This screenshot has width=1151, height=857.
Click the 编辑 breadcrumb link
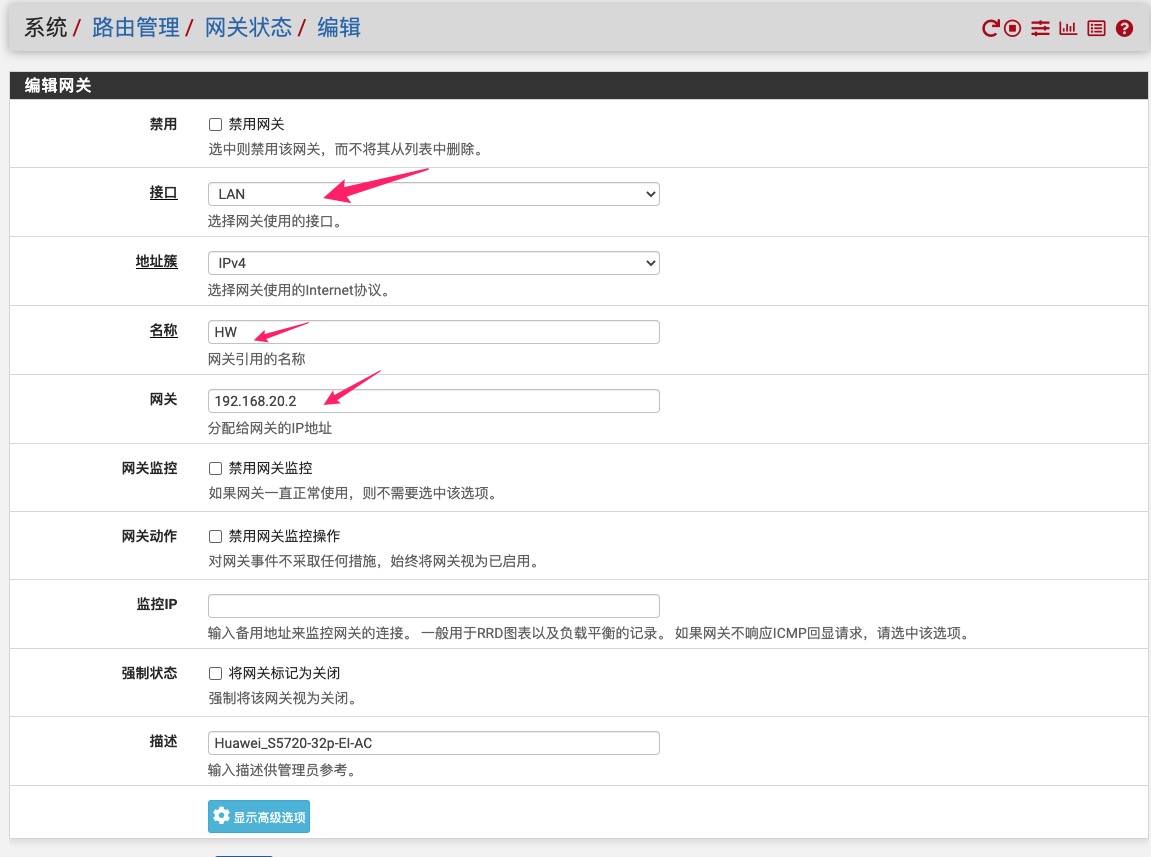339,28
